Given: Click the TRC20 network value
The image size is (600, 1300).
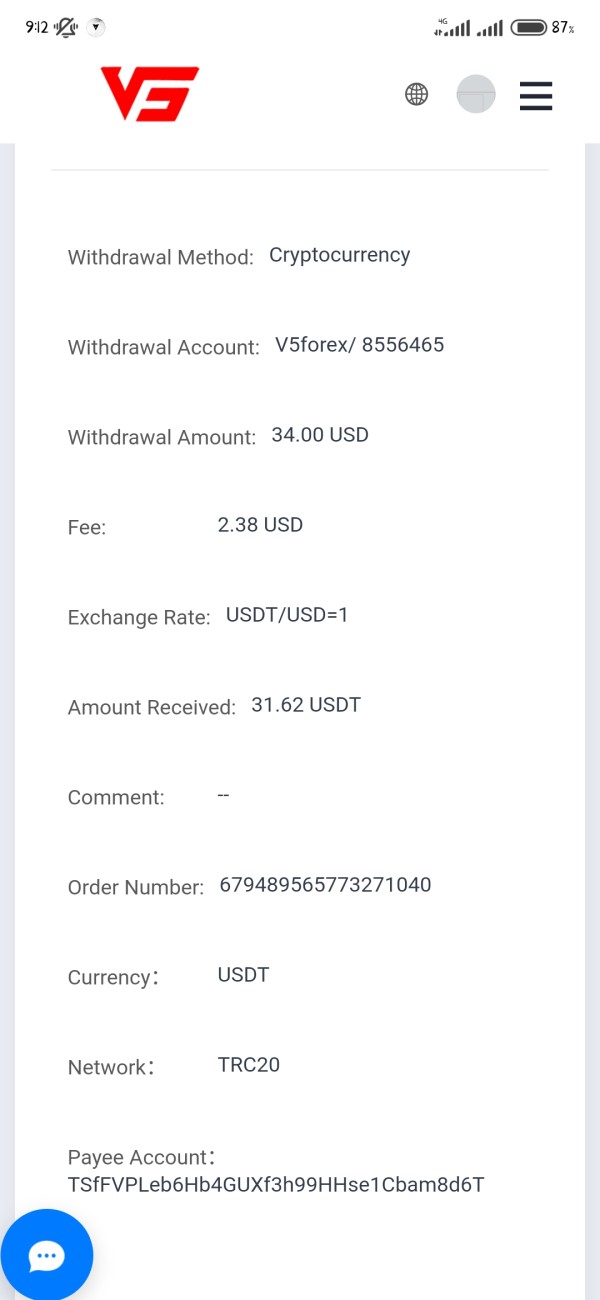Looking at the screenshot, I should tap(249, 1065).
